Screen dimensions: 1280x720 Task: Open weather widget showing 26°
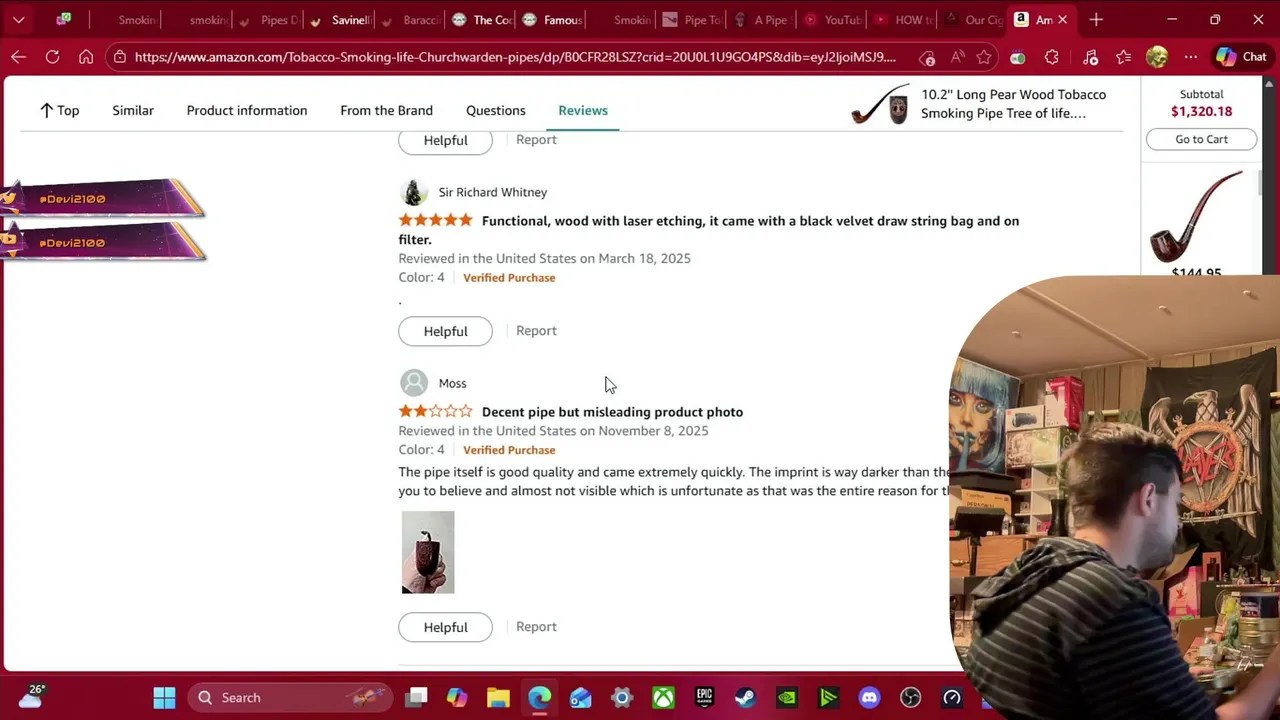click(30, 697)
